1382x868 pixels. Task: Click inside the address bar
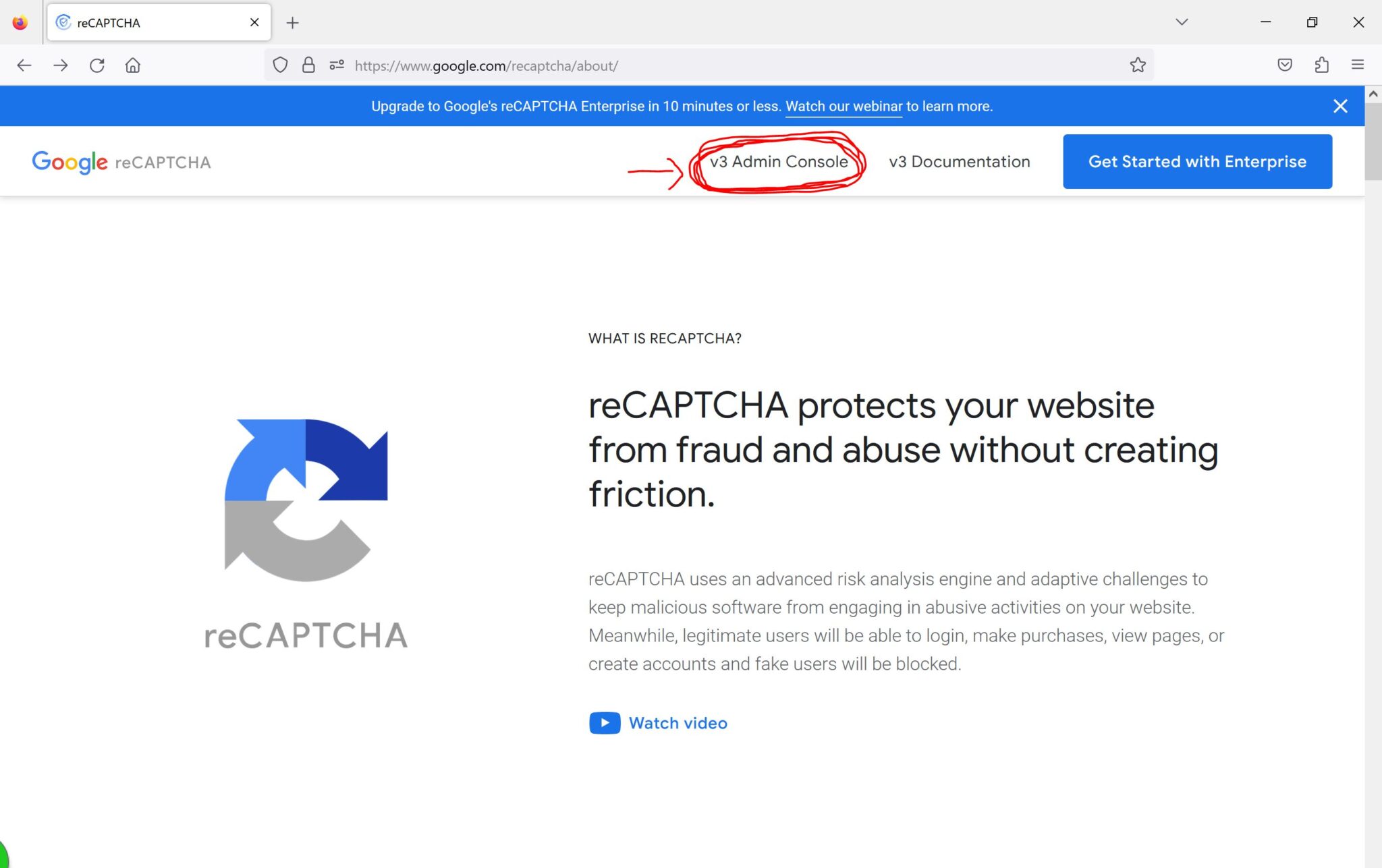coord(607,65)
